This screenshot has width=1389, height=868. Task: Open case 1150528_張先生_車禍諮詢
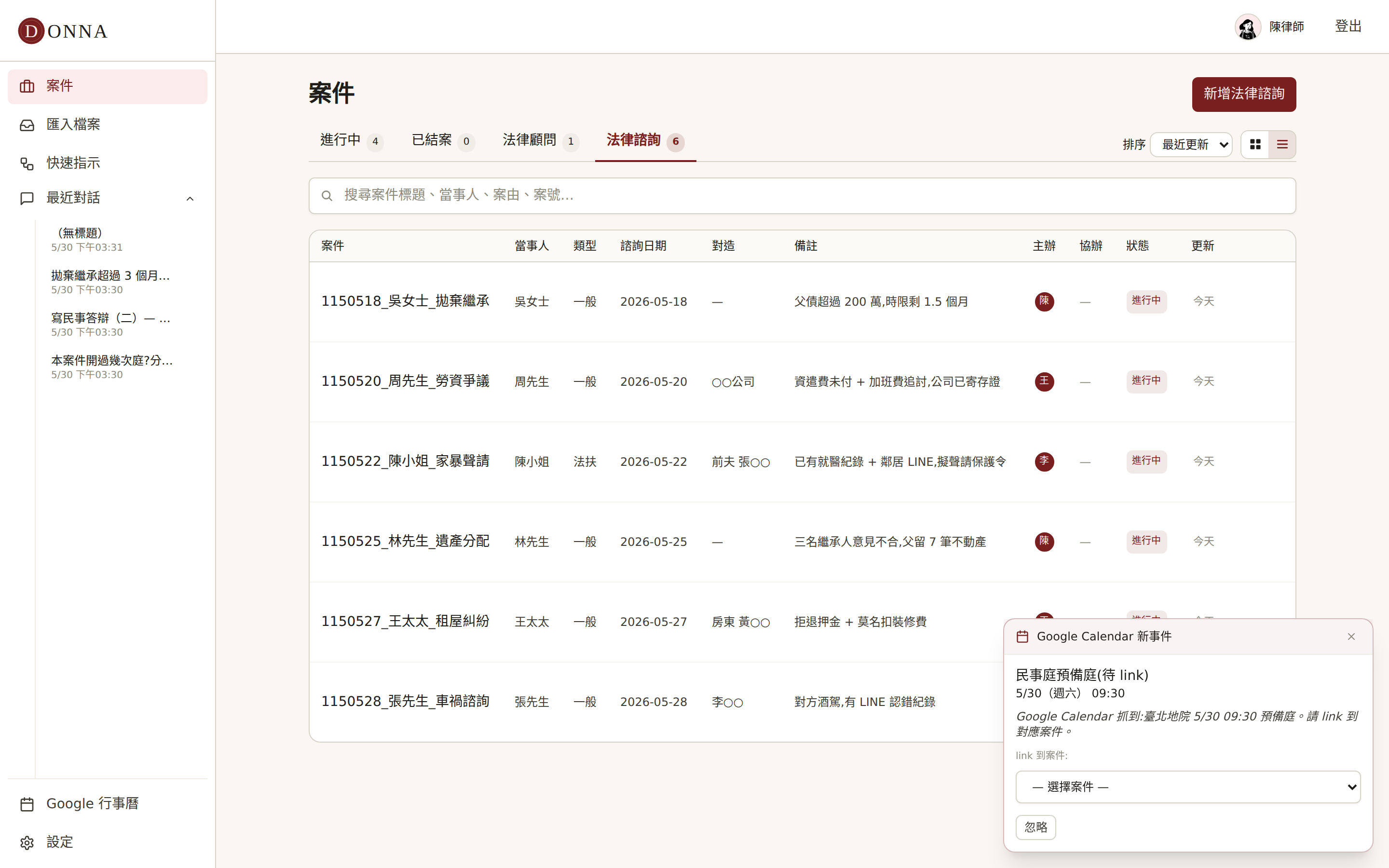pyautogui.click(x=405, y=702)
